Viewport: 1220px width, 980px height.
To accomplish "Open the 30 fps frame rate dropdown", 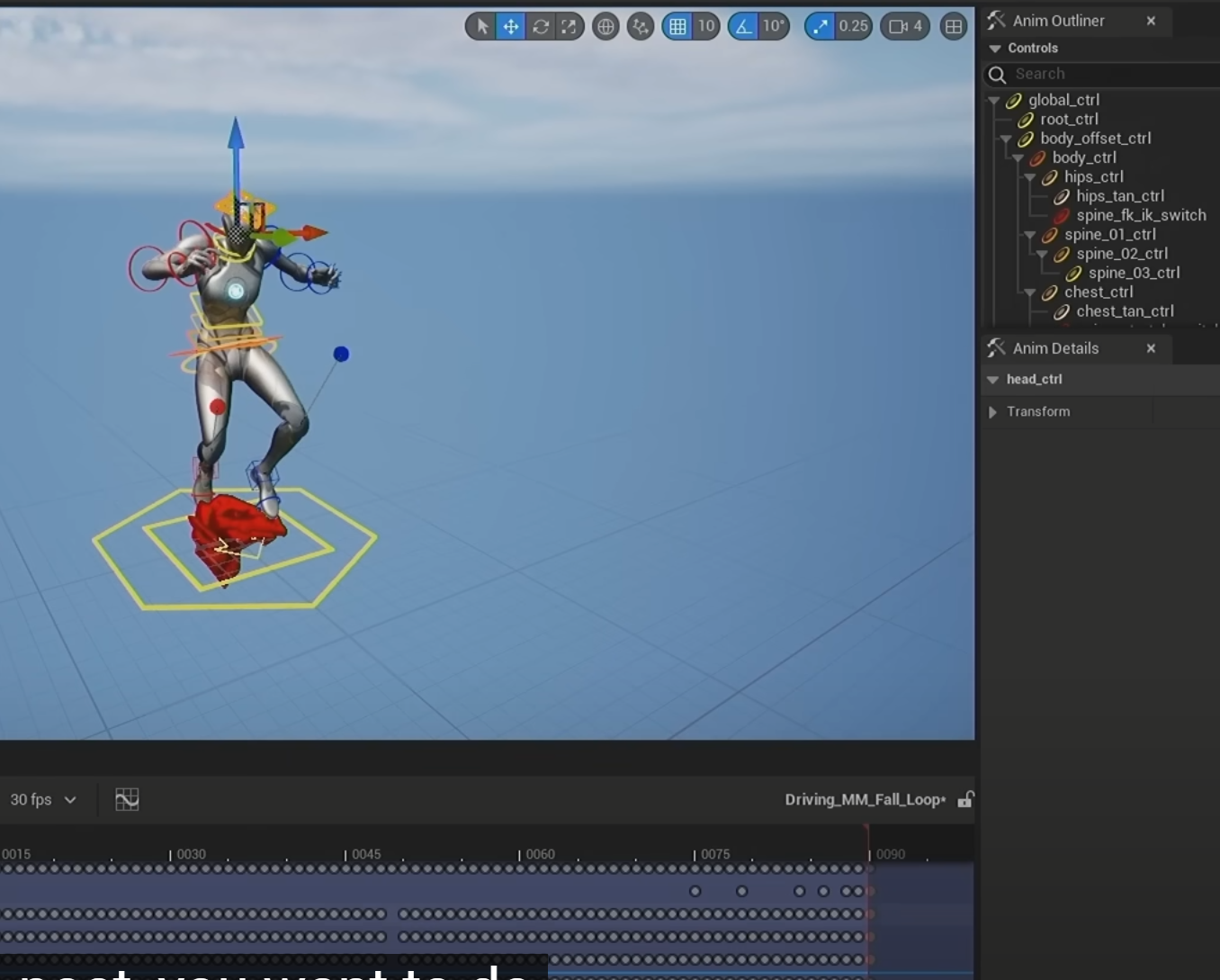I will pos(43,799).
